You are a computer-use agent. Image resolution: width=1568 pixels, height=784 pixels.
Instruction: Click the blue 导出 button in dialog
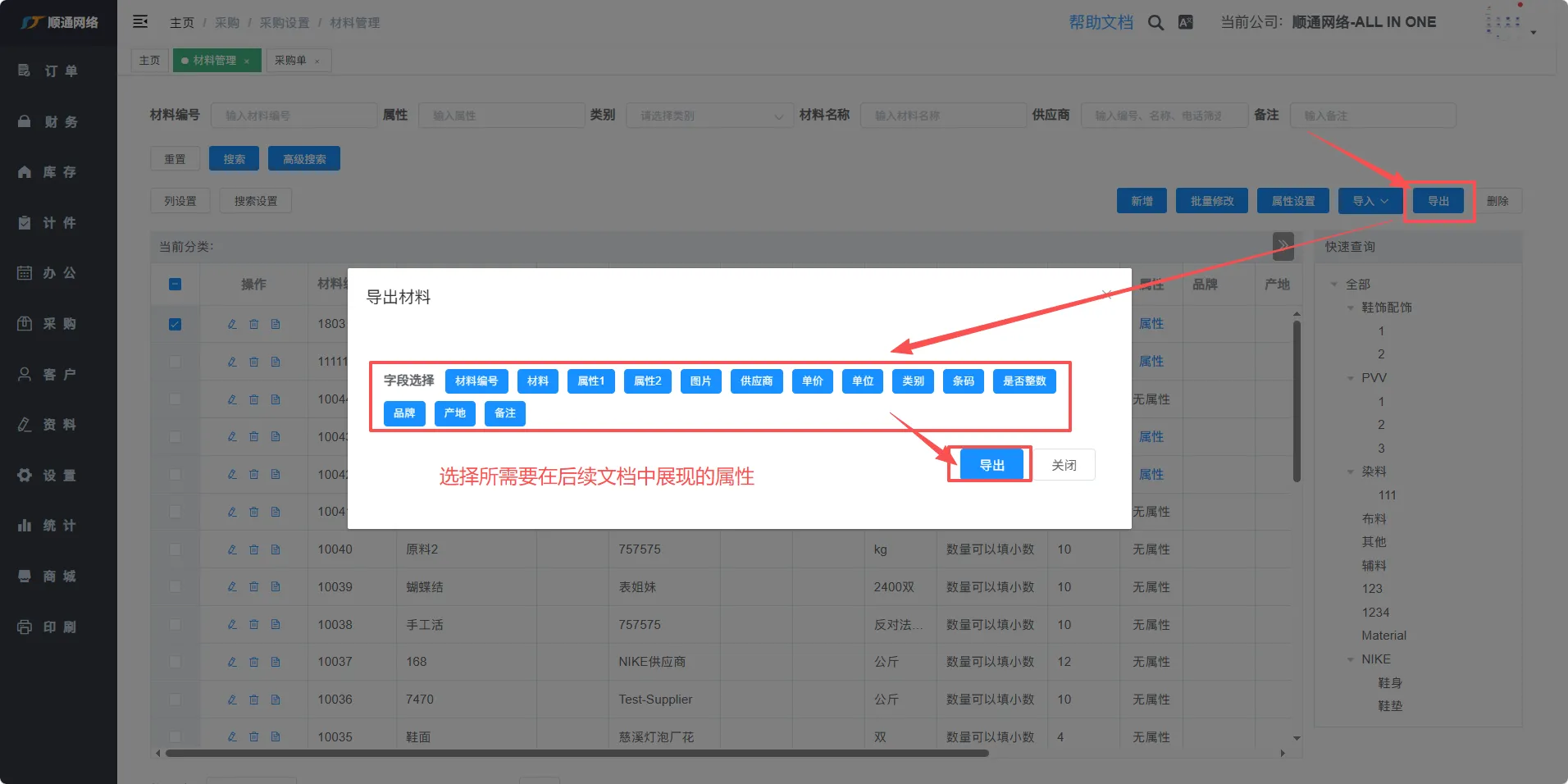[991, 465]
